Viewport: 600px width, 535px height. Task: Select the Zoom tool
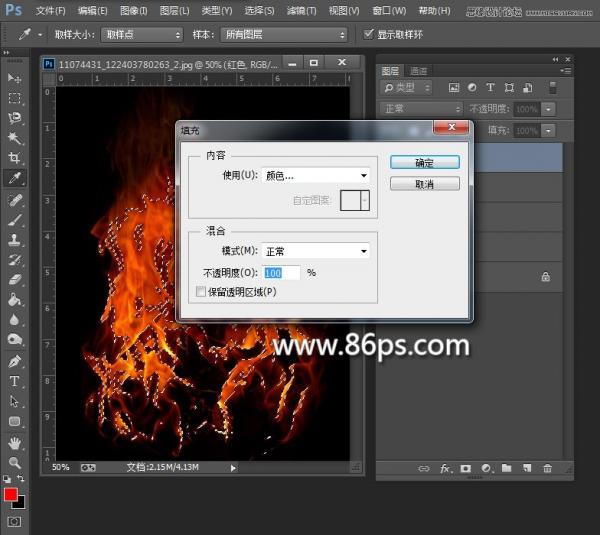(x=14, y=463)
